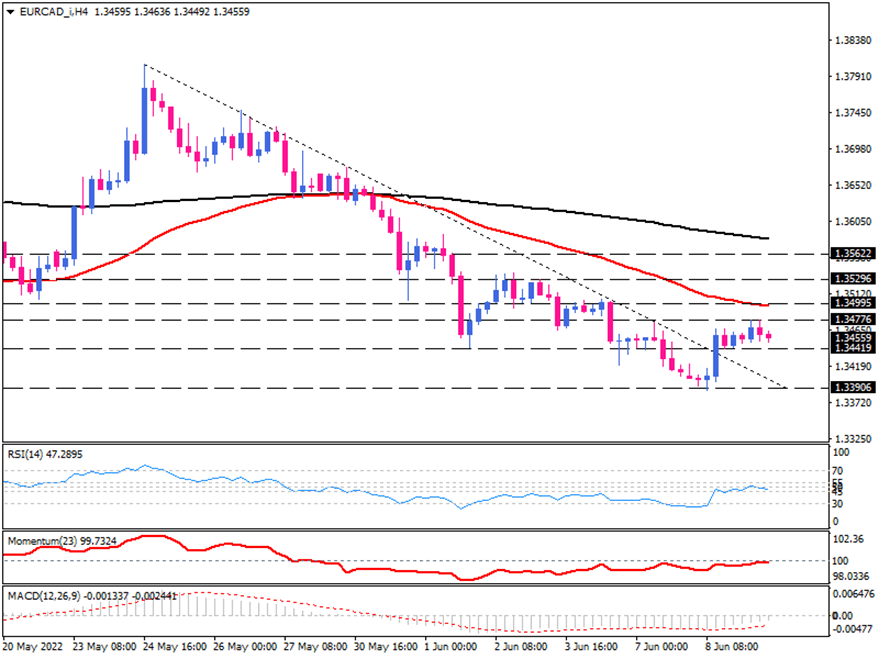Click the 26 May 00:00 time label
The width and height of the screenshot is (879, 659).
(245, 647)
